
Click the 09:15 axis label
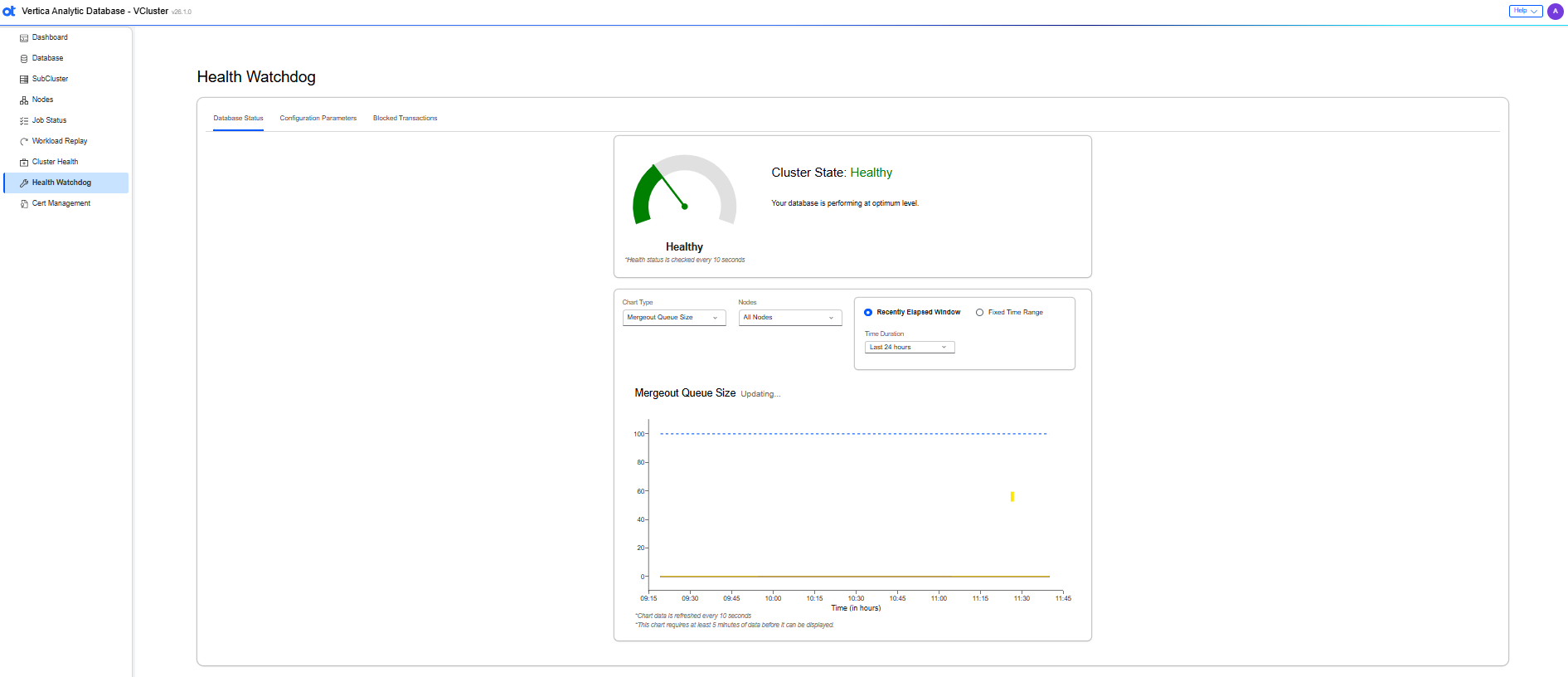(648, 598)
